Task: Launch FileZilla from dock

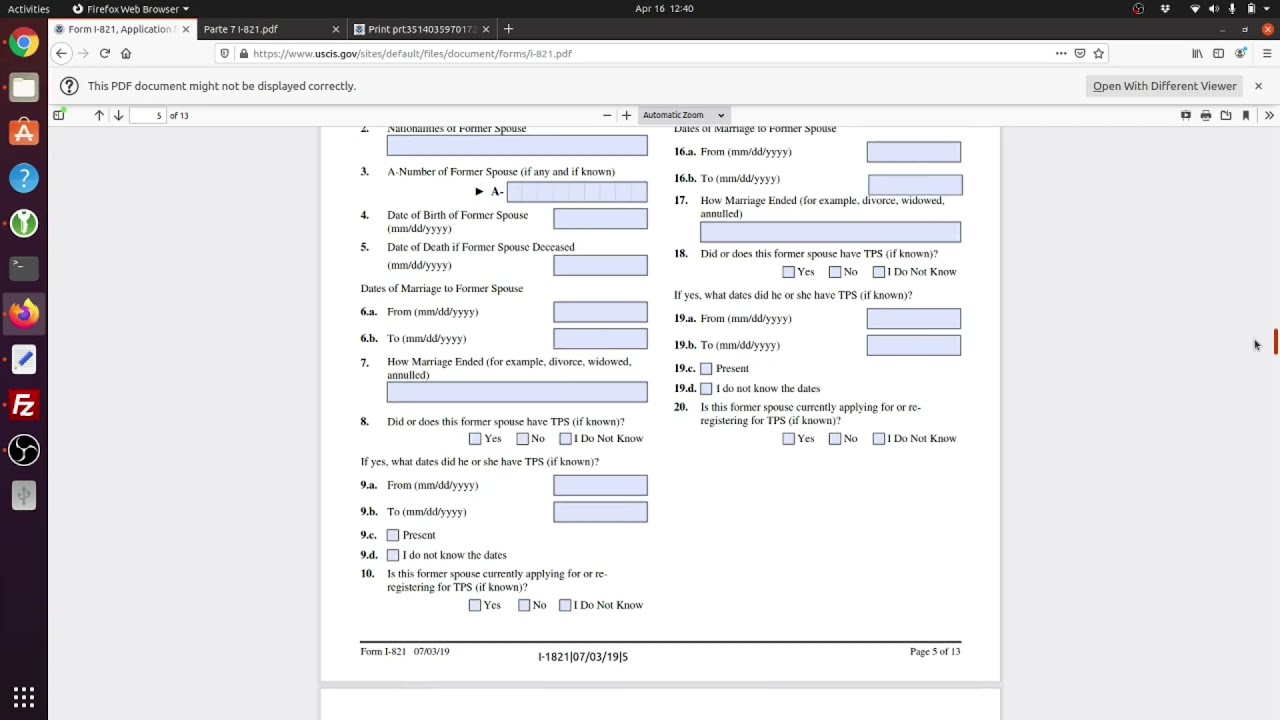Action: click(24, 405)
